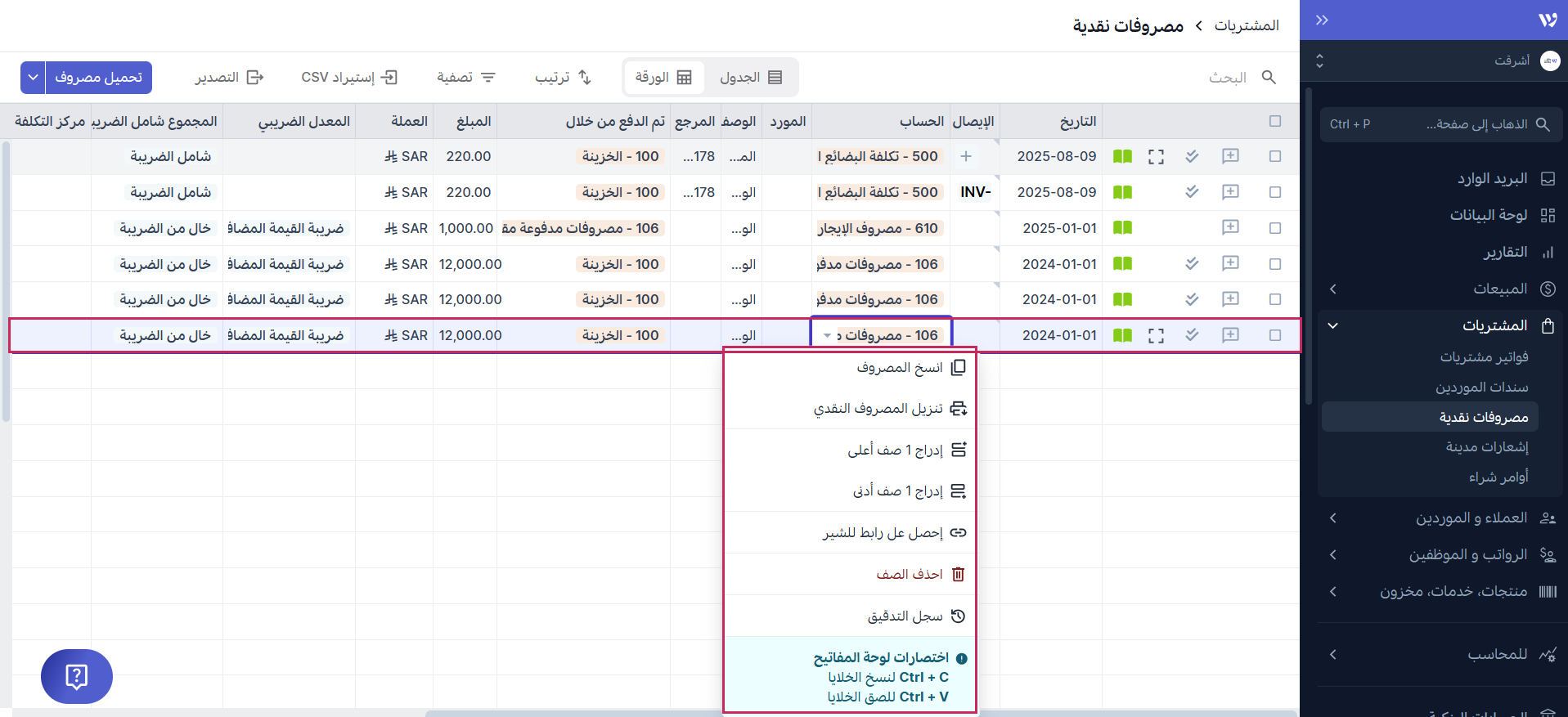Click the double-check icon in second row
The image size is (1568, 717).
pos(1192,192)
